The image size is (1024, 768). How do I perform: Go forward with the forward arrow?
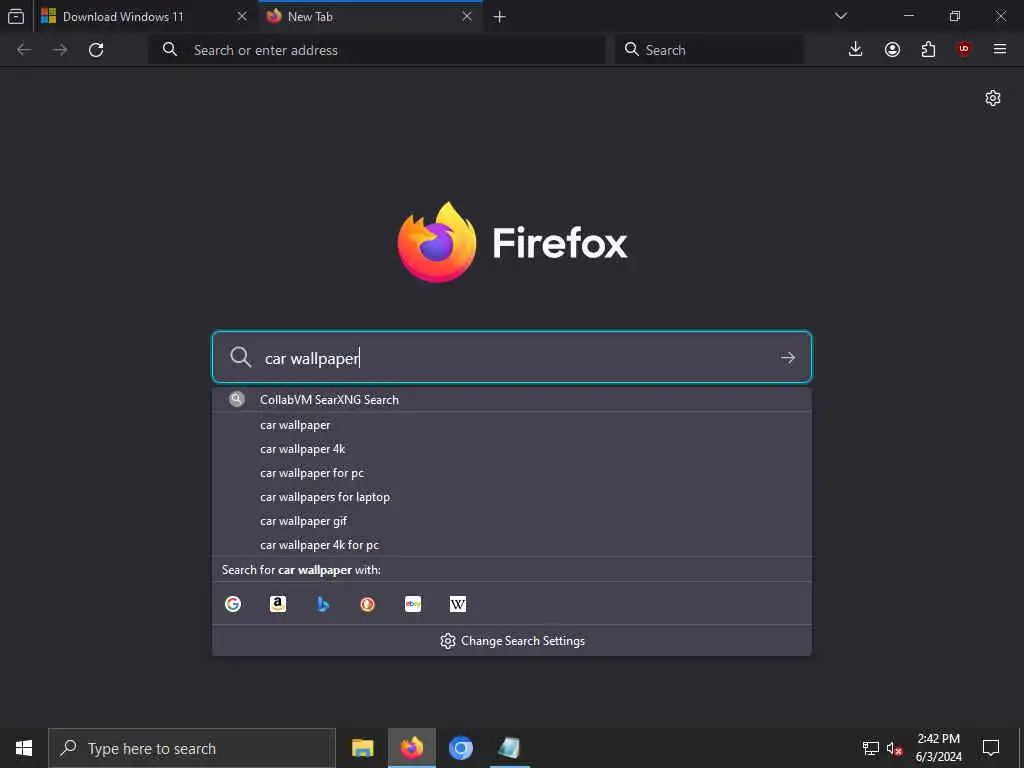[60, 50]
